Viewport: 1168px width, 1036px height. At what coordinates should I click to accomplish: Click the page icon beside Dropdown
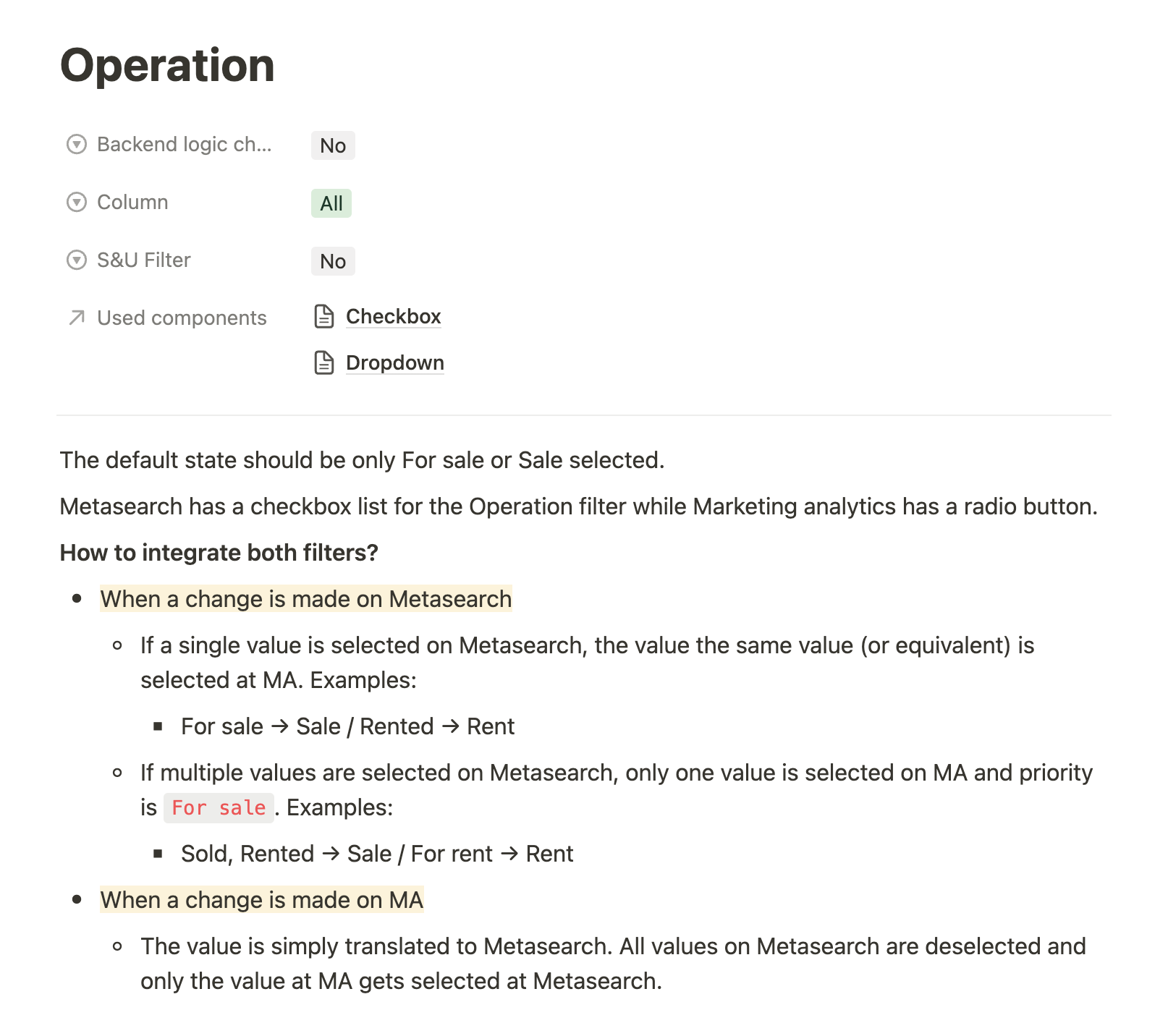click(324, 363)
